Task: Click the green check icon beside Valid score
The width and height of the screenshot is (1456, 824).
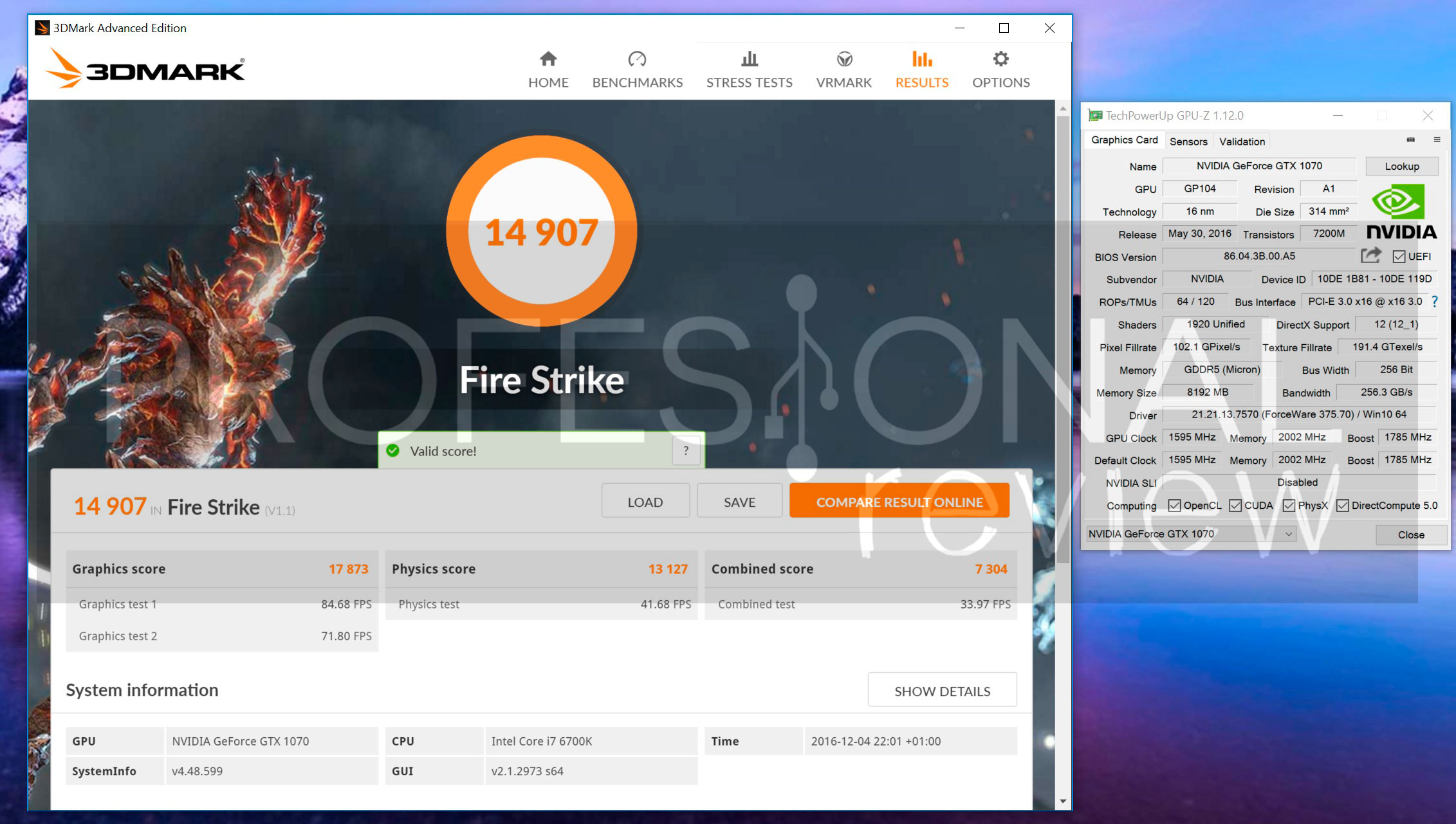Action: [x=392, y=451]
